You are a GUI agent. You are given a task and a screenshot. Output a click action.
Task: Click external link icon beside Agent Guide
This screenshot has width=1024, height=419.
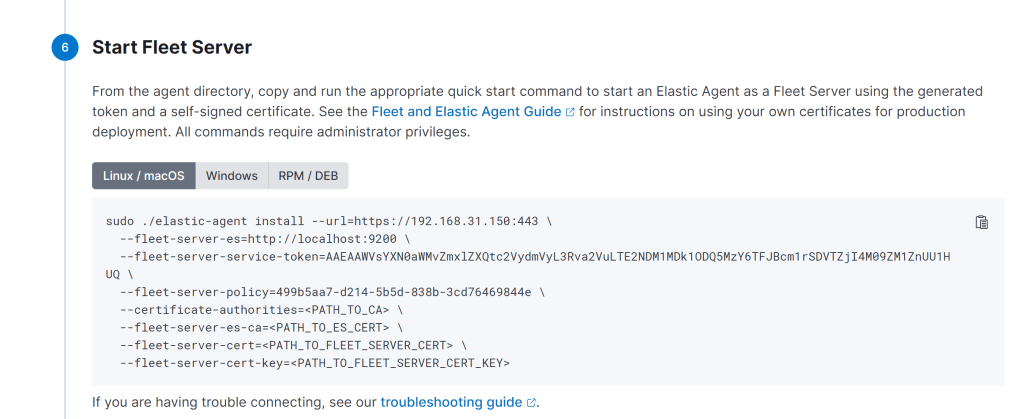570,112
